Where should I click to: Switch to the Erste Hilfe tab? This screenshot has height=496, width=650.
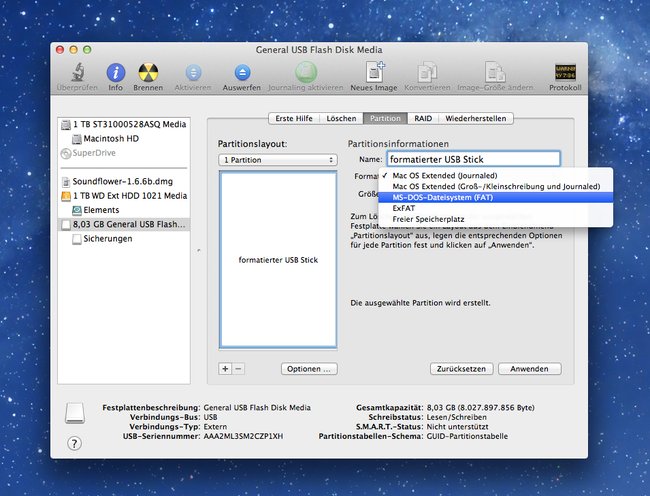tap(293, 119)
